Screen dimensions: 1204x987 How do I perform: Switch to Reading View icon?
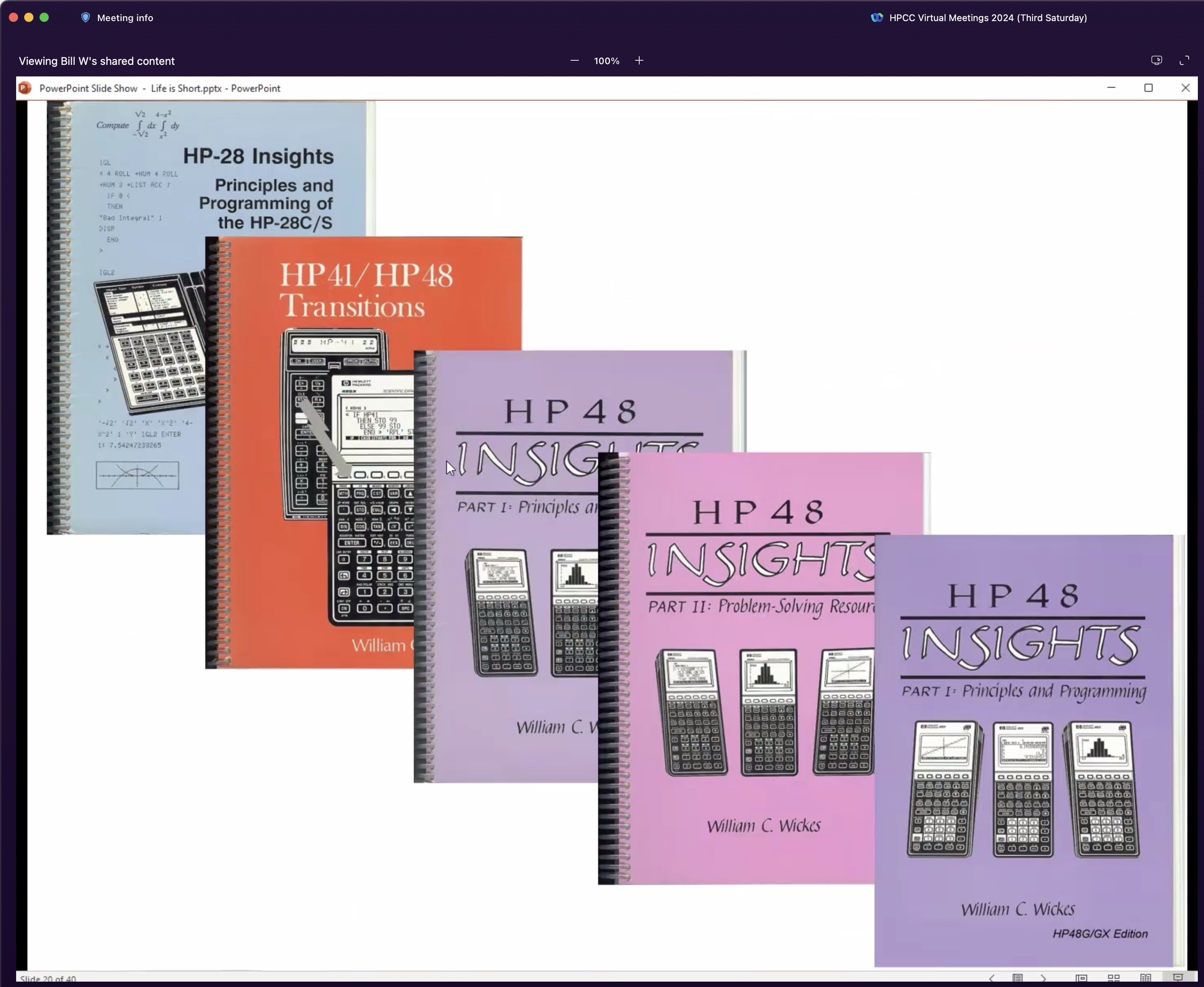pyautogui.click(x=1146, y=979)
